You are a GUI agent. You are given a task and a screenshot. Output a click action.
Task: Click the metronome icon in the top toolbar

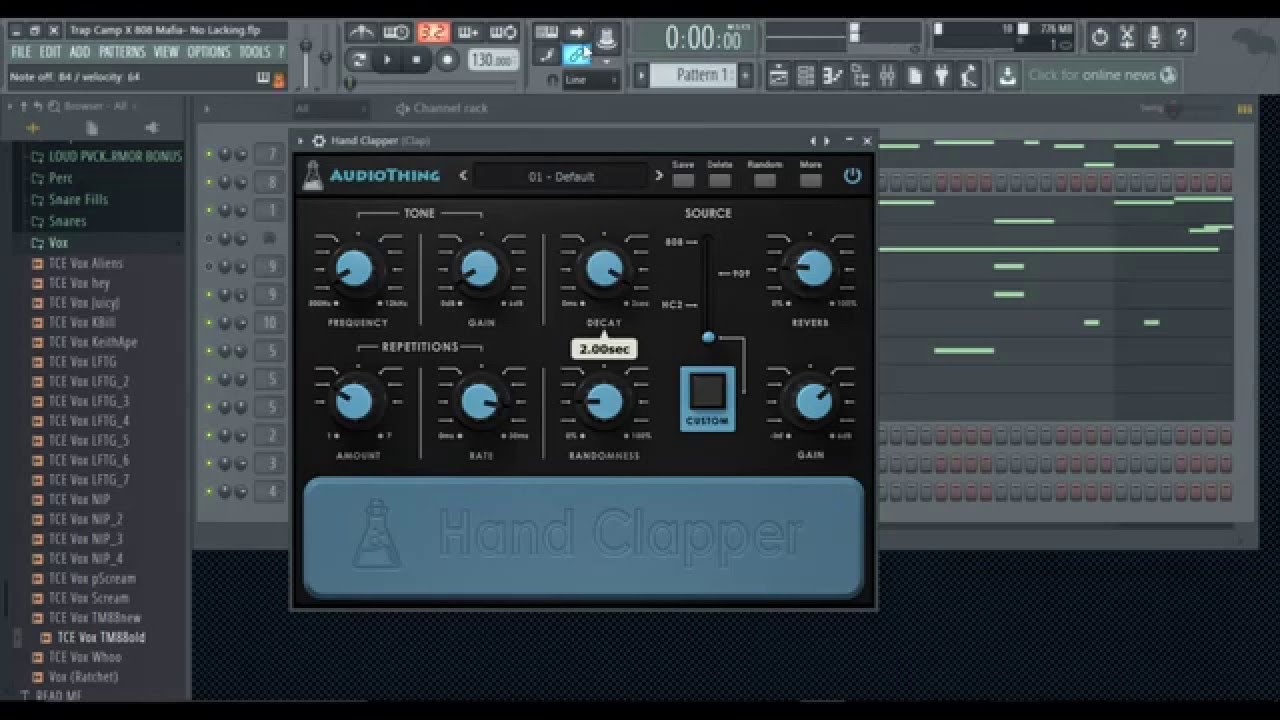[361, 32]
